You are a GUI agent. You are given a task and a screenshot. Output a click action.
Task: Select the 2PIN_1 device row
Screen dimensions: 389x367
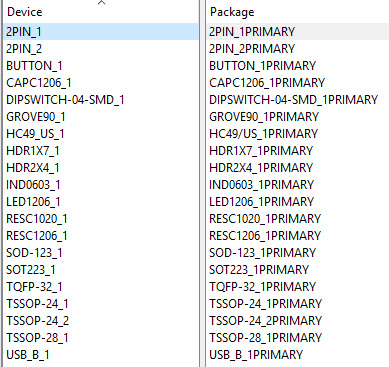click(x=101, y=32)
